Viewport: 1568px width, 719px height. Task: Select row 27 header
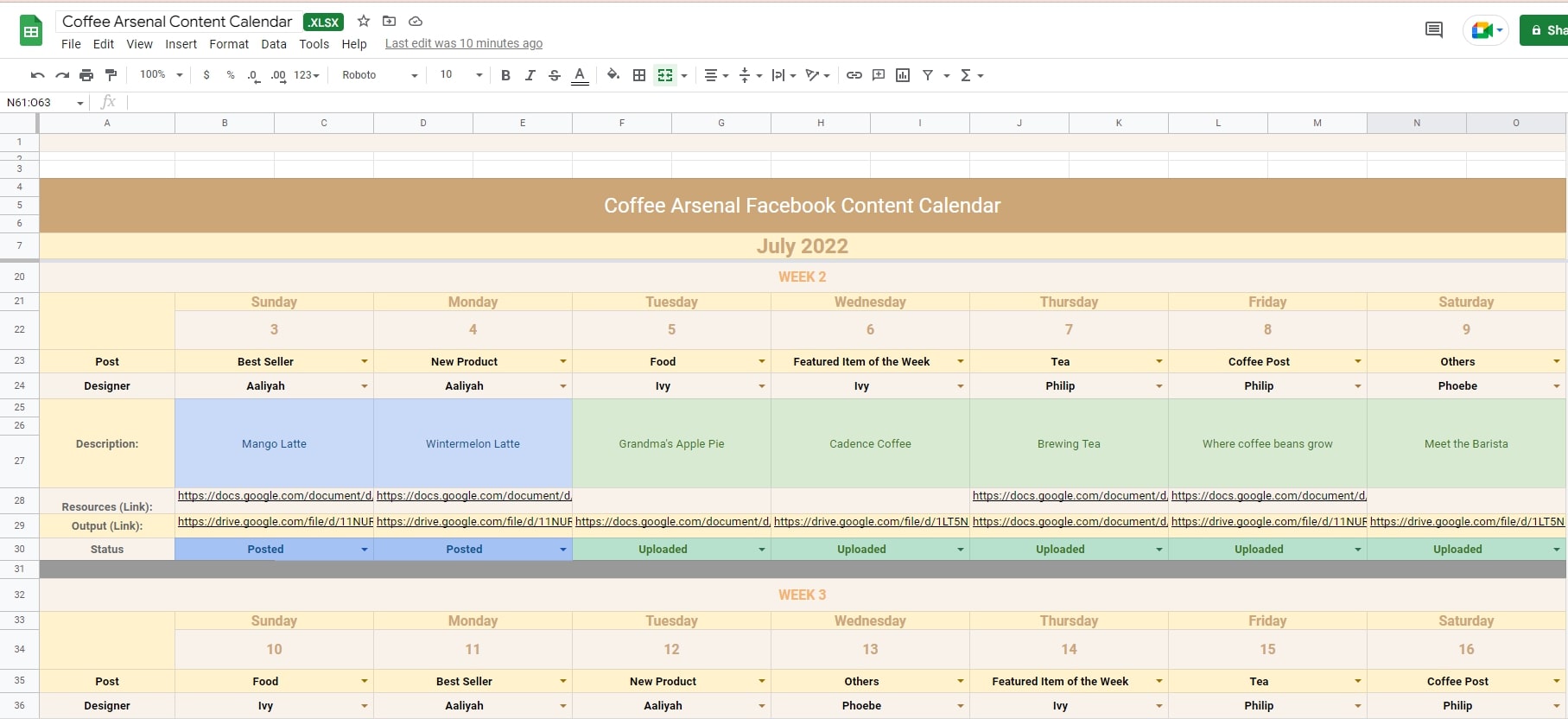point(19,461)
